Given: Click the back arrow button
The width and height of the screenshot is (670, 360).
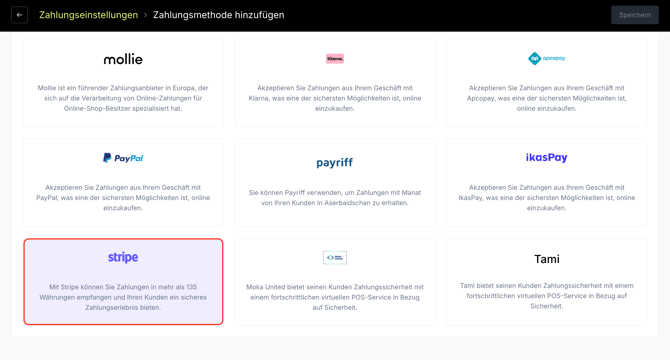Looking at the screenshot, I should click(19, 15).
